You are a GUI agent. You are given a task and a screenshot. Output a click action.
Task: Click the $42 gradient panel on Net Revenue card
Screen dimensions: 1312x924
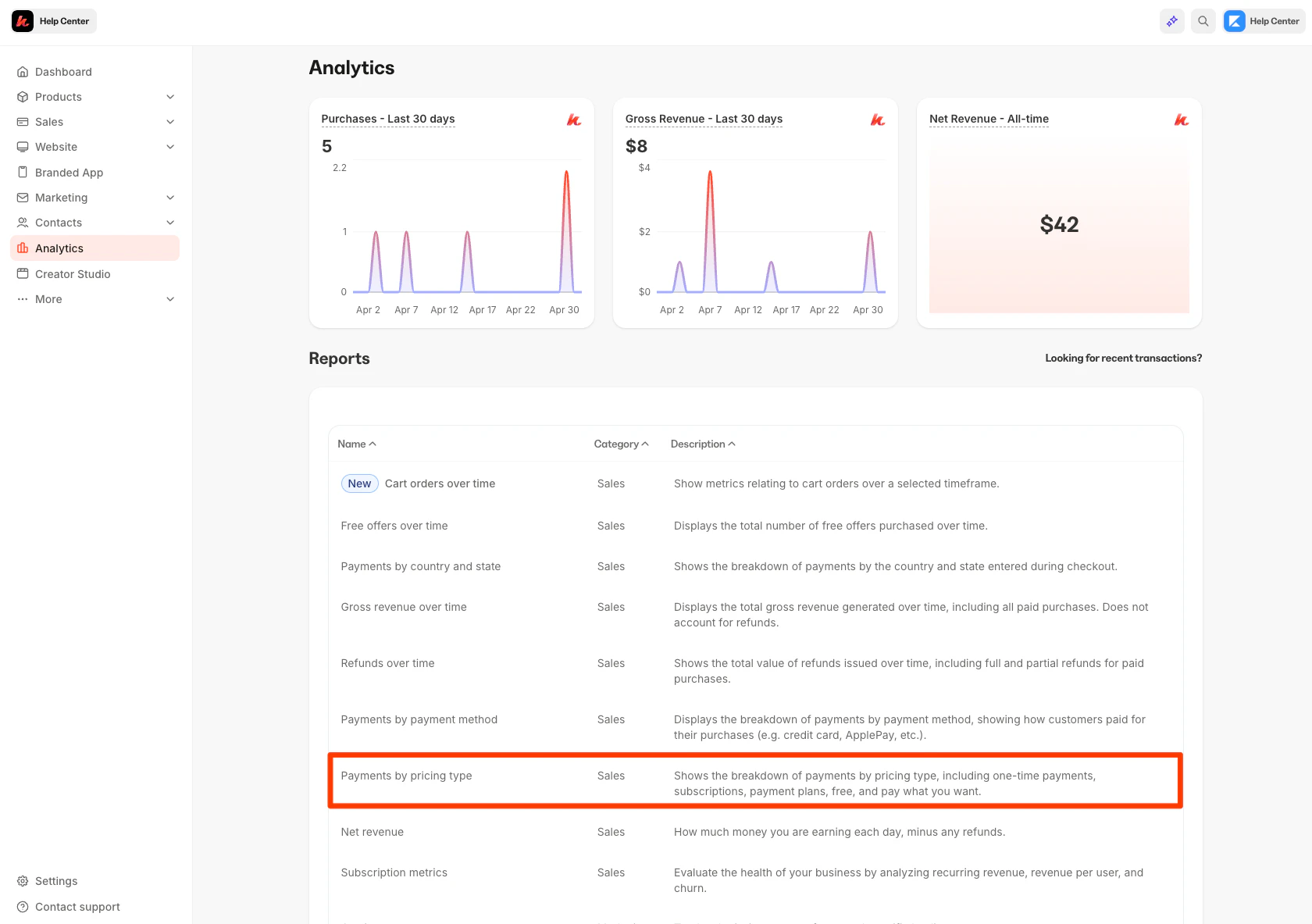point(1059,226)
